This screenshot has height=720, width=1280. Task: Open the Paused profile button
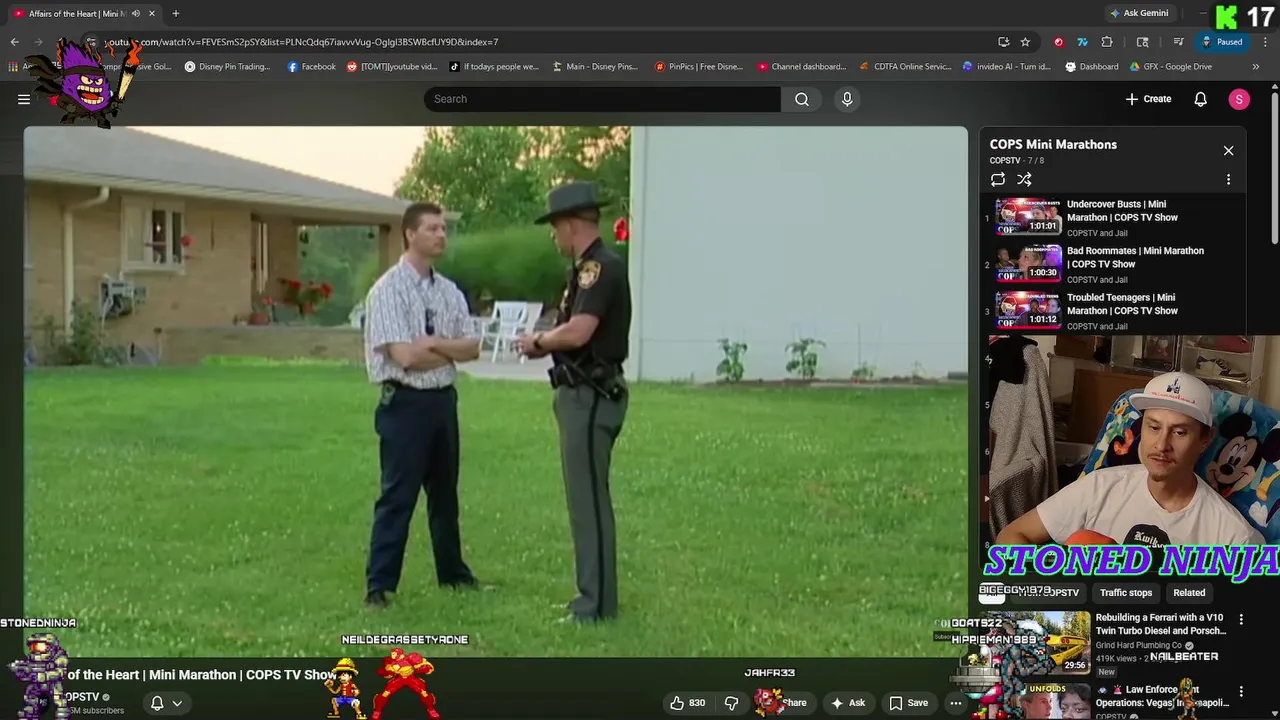(1222, 42)
